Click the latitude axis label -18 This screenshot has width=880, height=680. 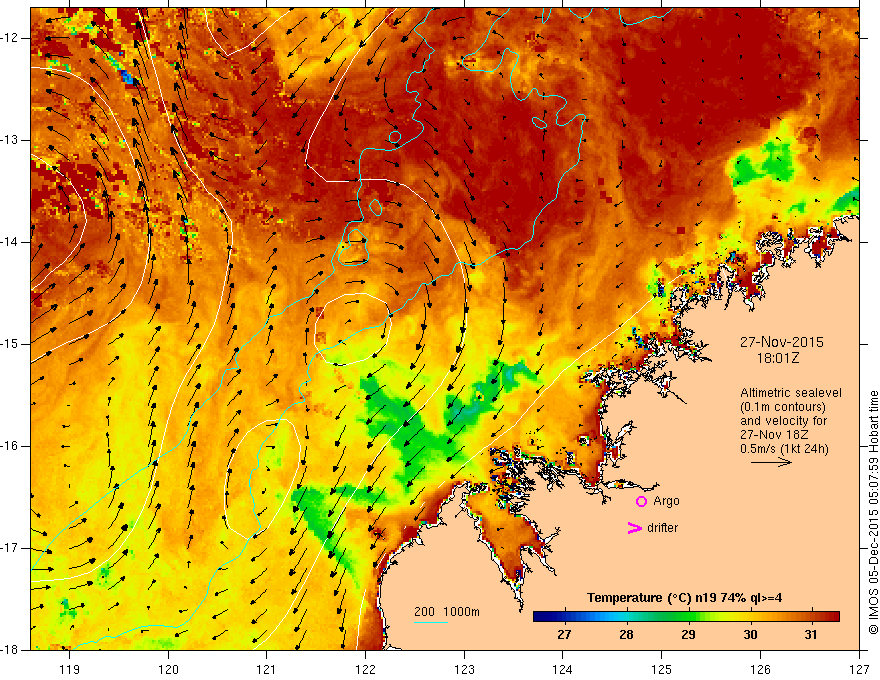(10, 650)
